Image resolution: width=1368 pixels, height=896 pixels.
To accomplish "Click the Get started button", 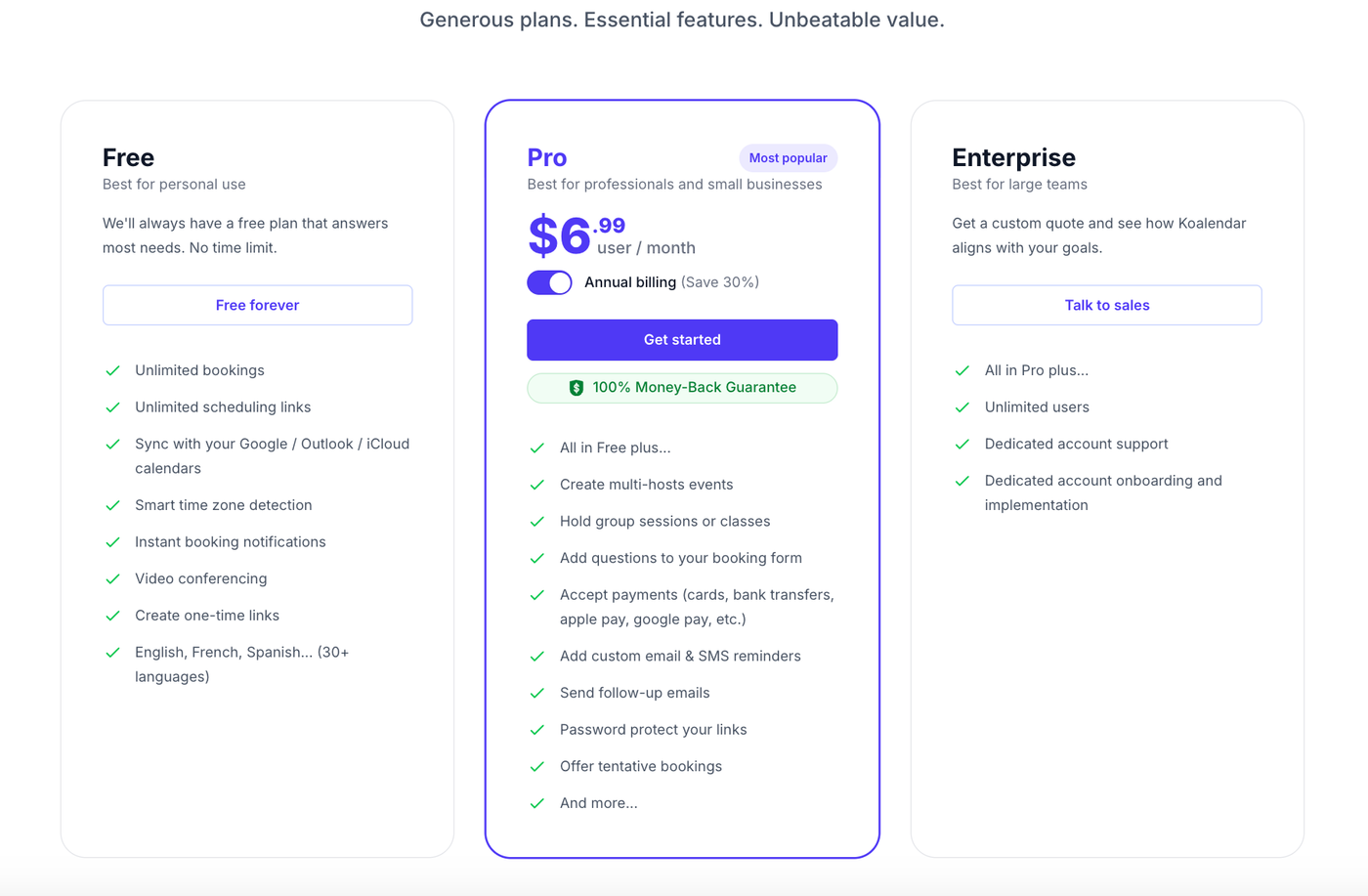I will [682, 340].
